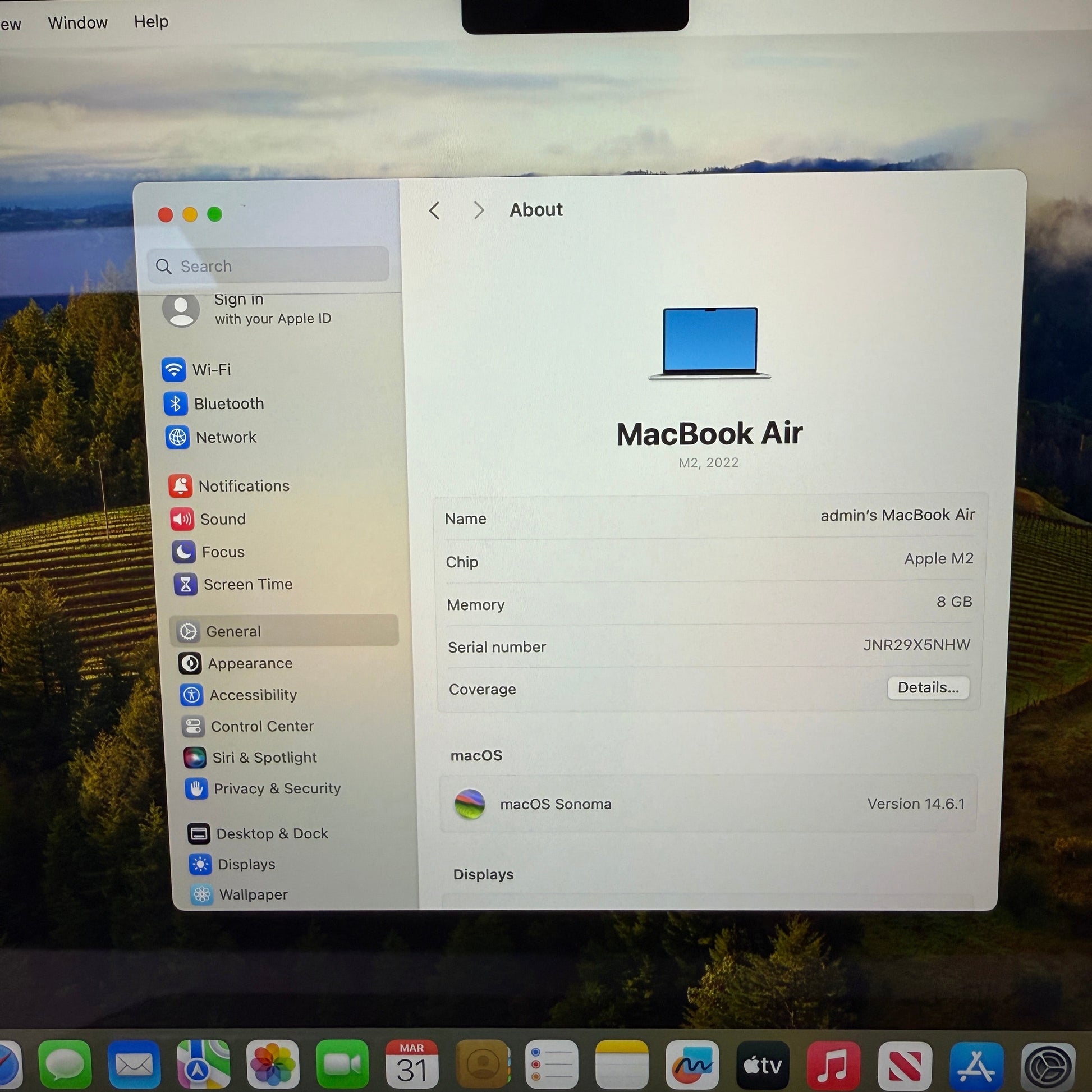The image size is (1092, 1092).
Task: Open Reminders from the Dock
Action: pos(552,1065)
